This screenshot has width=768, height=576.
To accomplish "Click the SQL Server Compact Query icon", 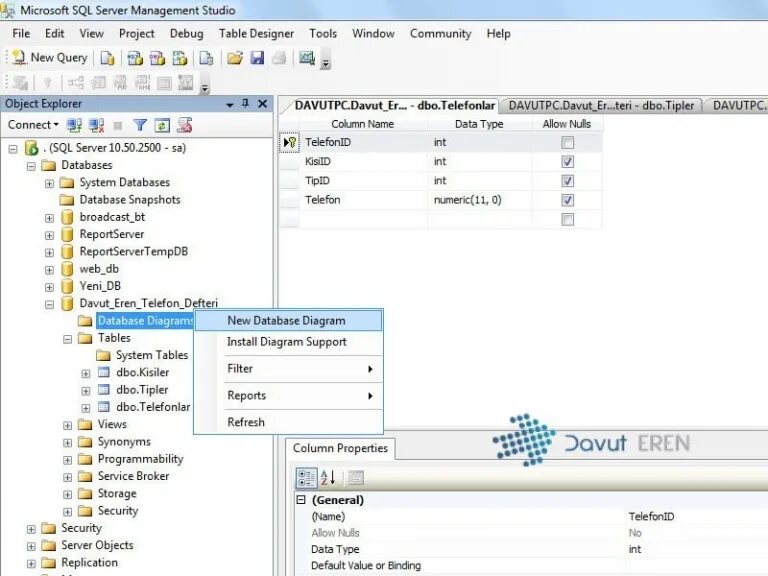I will 206,58.
